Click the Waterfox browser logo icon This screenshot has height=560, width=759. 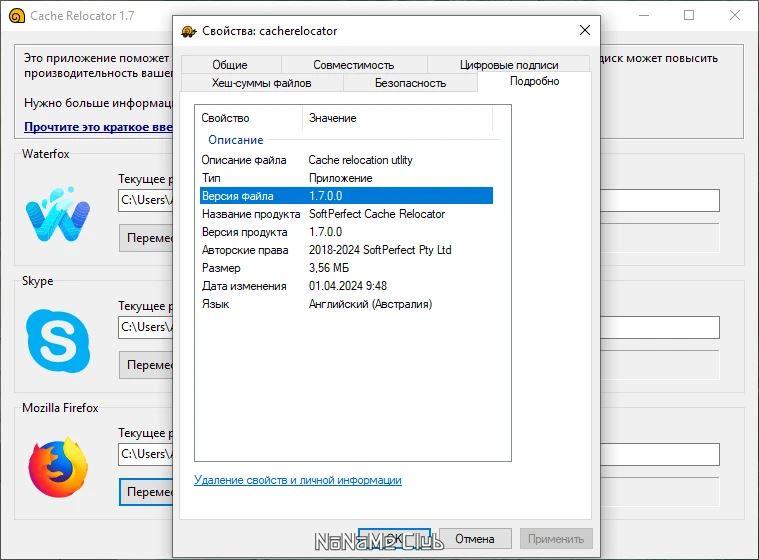[58, 213]
